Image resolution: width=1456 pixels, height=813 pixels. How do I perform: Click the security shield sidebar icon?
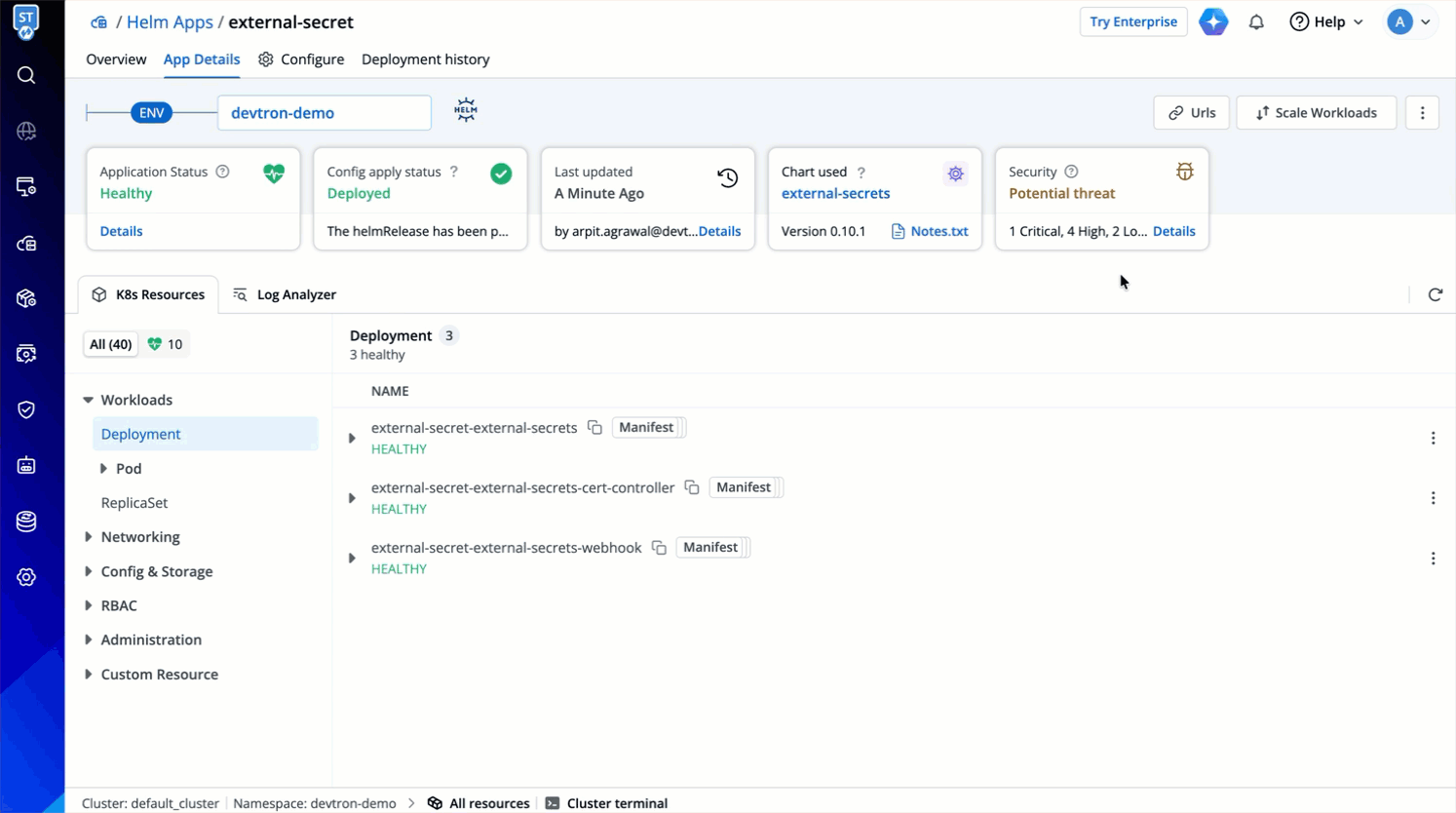(x=26, y=409)
